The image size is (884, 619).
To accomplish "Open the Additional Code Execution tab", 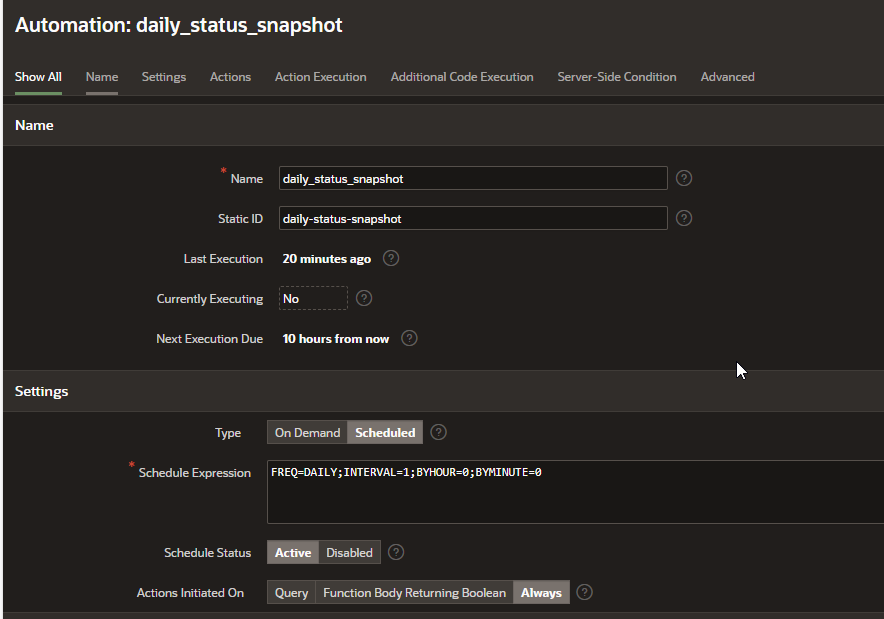I will [x=461, y=77].
